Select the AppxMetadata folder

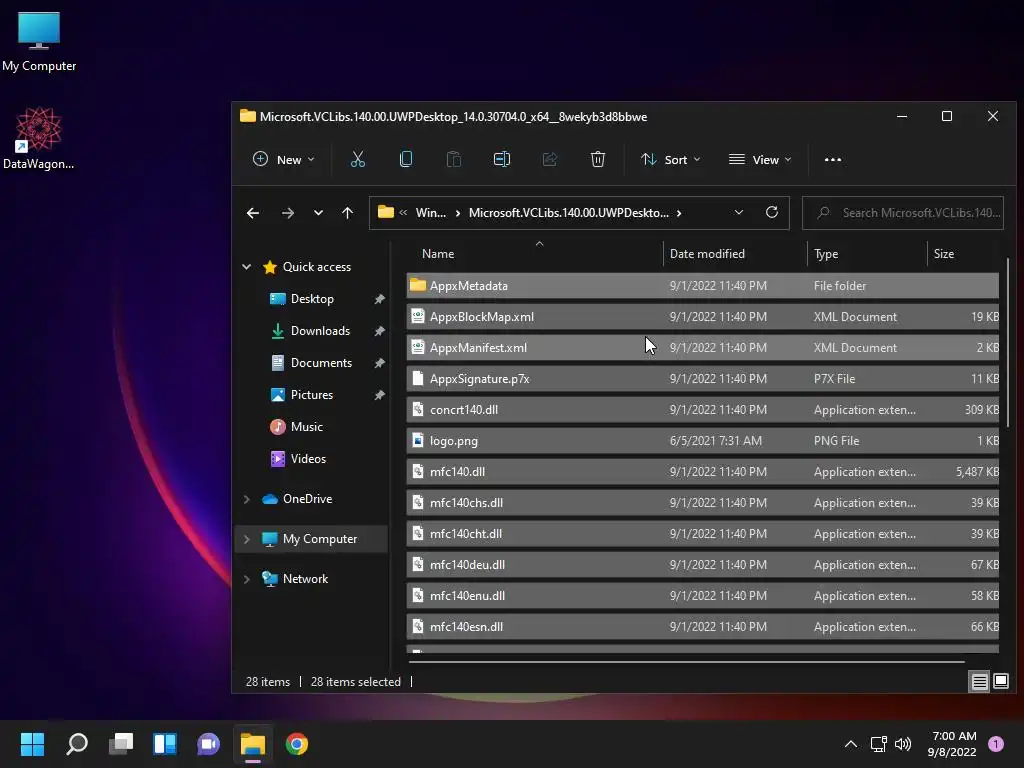pos(703,285)
